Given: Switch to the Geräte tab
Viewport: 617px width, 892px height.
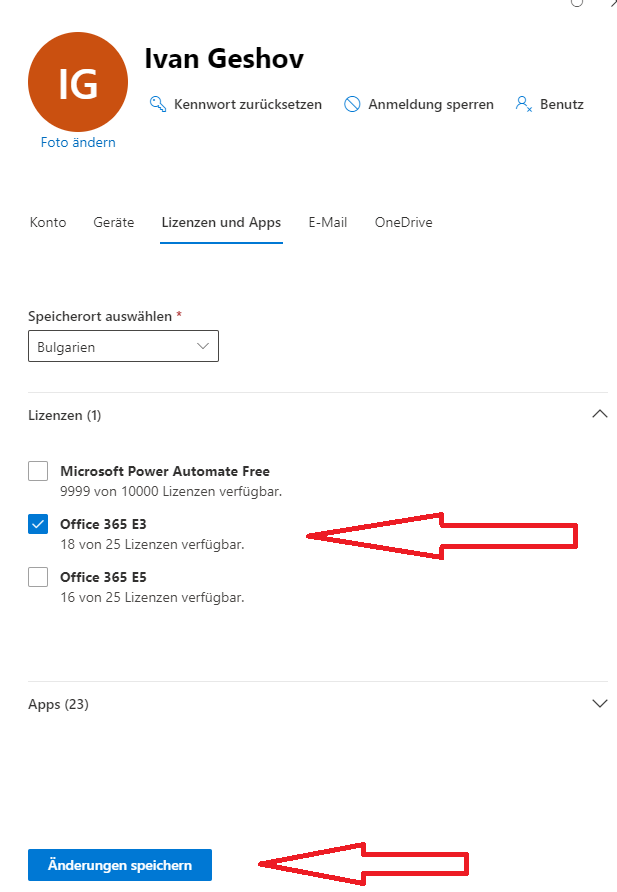Looking at the screenshot, I should tap(114, 222).
